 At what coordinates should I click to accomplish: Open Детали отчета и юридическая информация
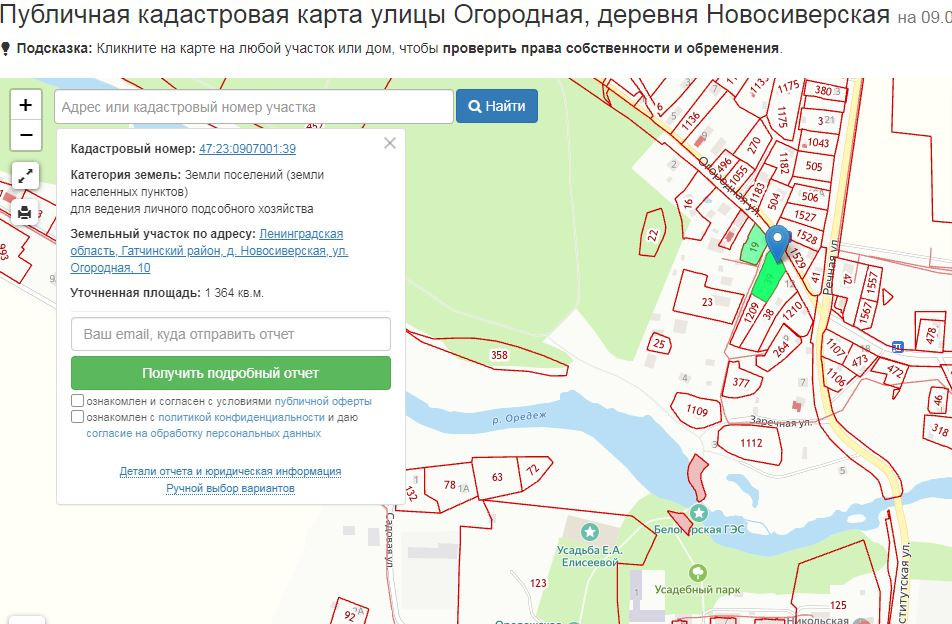[230, 472]
